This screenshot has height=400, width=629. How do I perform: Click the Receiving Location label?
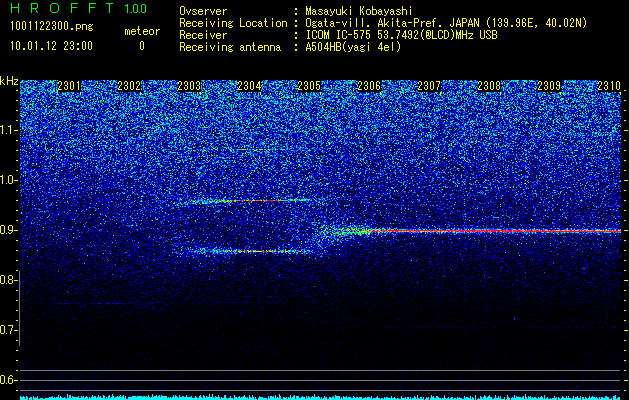[x=233, y=23]
